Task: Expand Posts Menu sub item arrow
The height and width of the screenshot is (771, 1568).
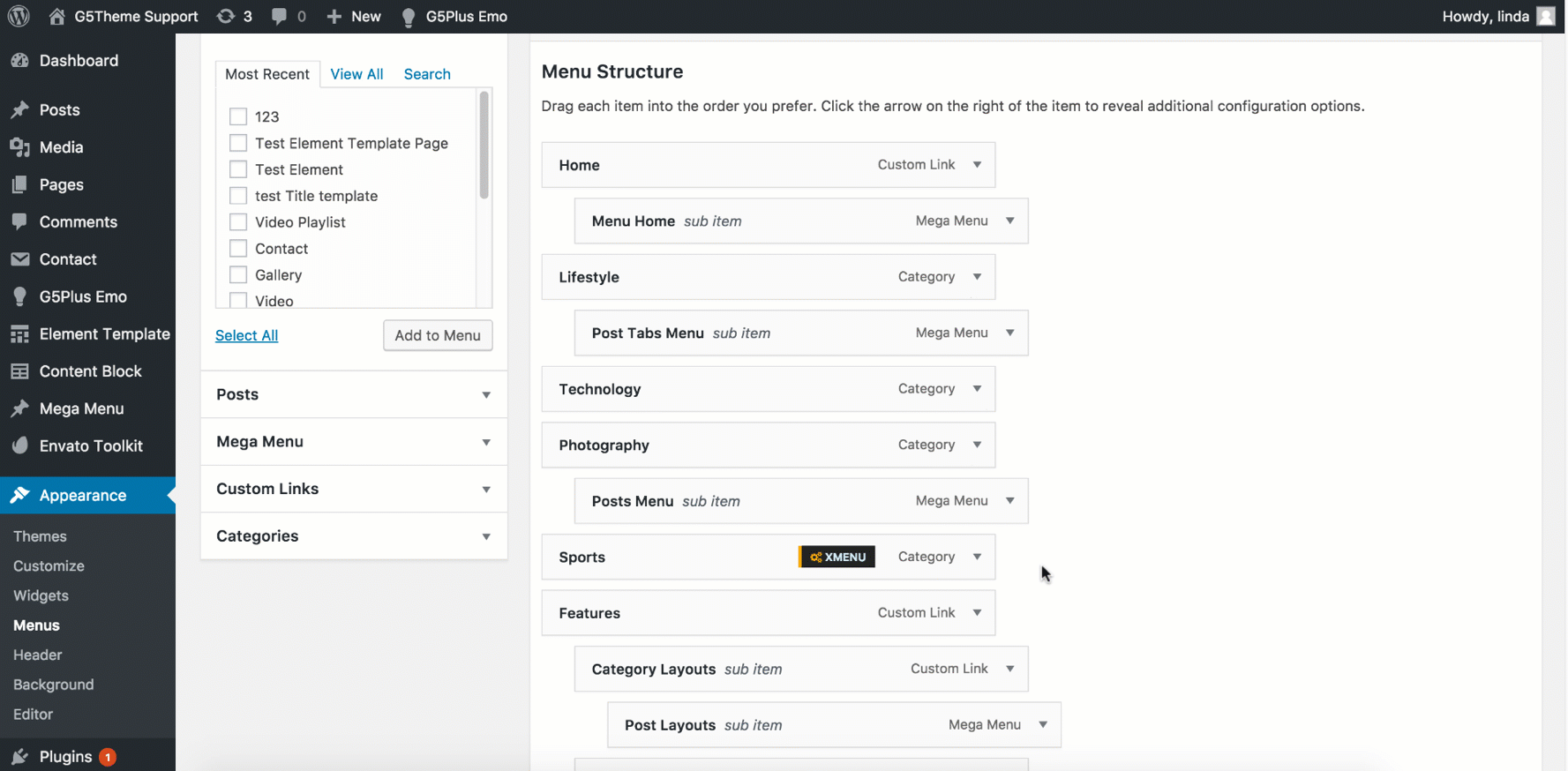Action: [x=1009, y=501]
